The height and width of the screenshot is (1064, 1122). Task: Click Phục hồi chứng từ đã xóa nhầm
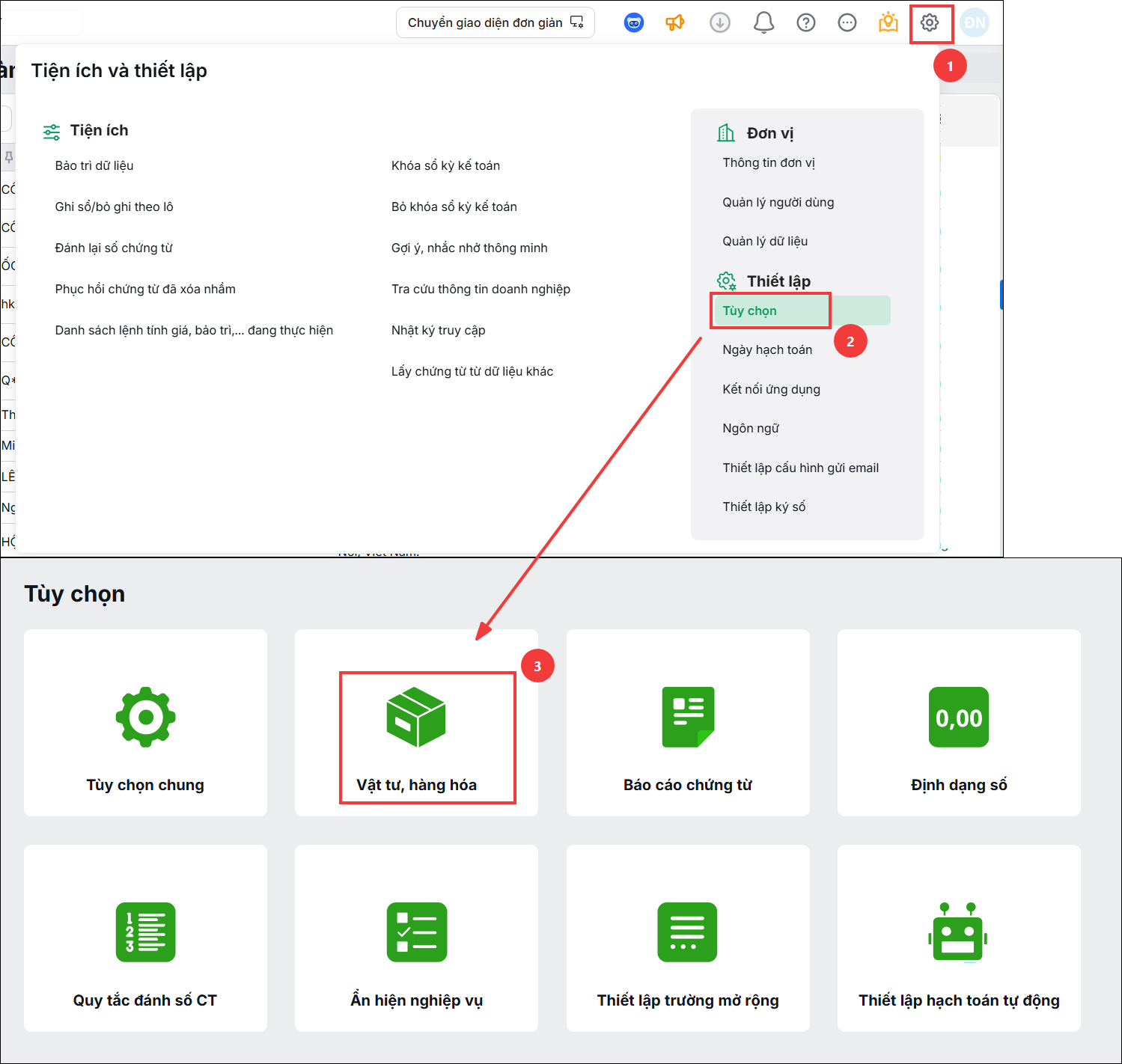(x=145, y=289)
